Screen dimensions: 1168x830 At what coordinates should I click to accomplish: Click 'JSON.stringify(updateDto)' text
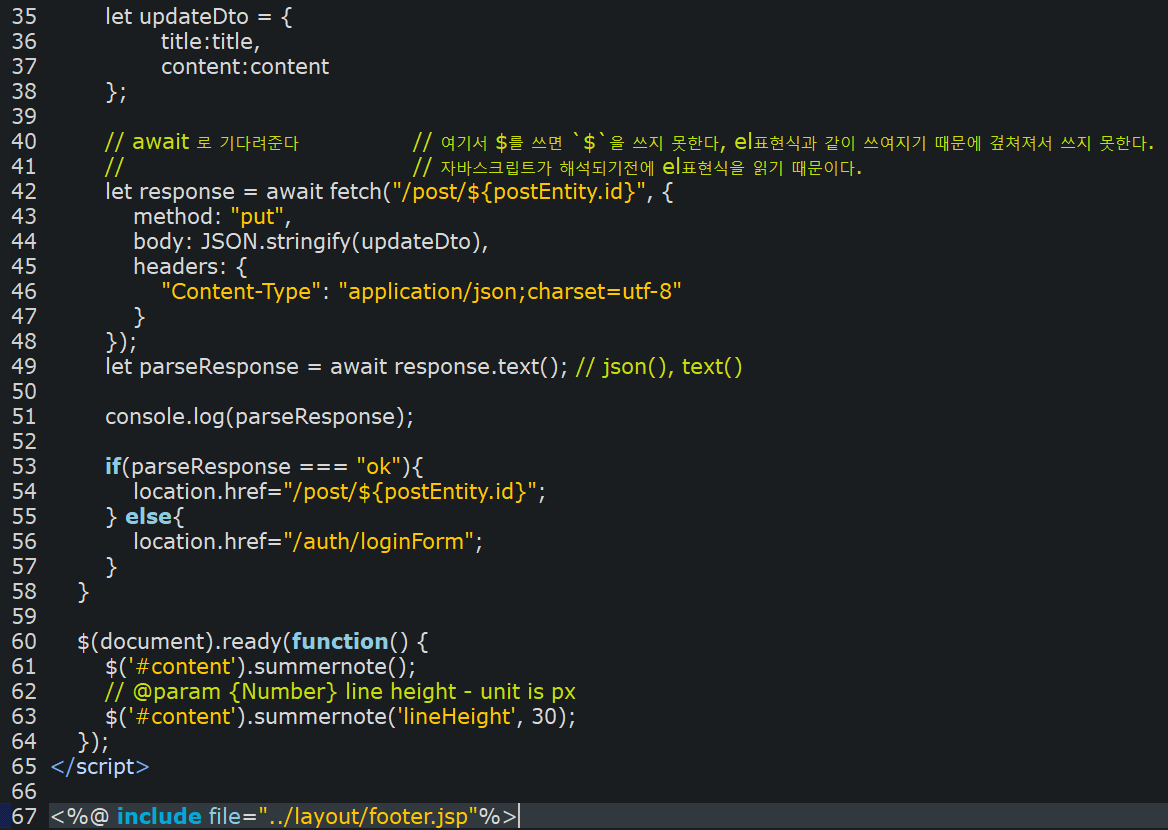[341, 241]
